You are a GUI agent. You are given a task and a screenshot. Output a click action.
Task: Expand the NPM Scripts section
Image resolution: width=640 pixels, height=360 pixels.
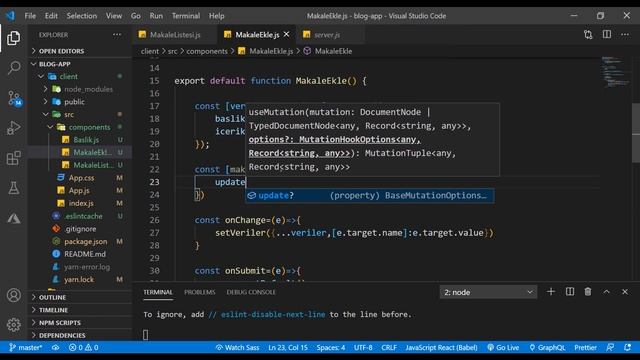point(80,322)
